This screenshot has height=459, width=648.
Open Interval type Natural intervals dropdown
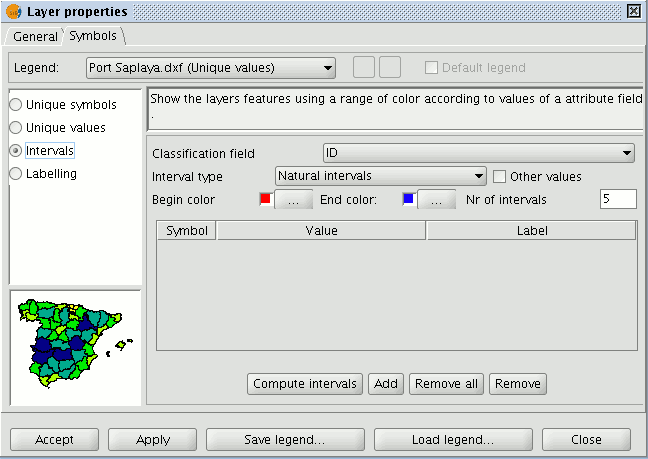tap(381, 176)
